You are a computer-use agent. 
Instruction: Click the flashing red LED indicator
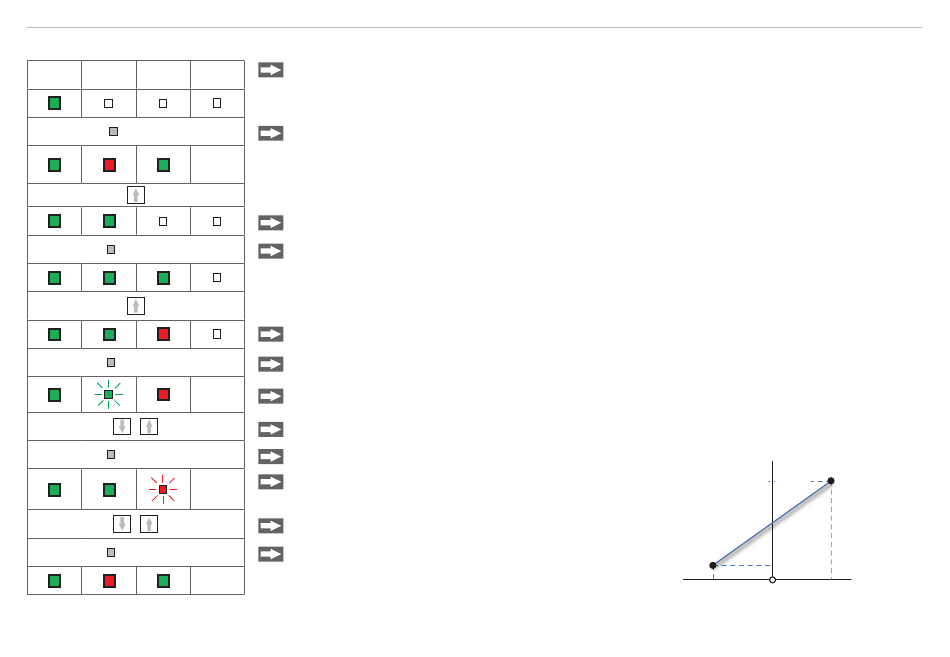coord(163,489)
